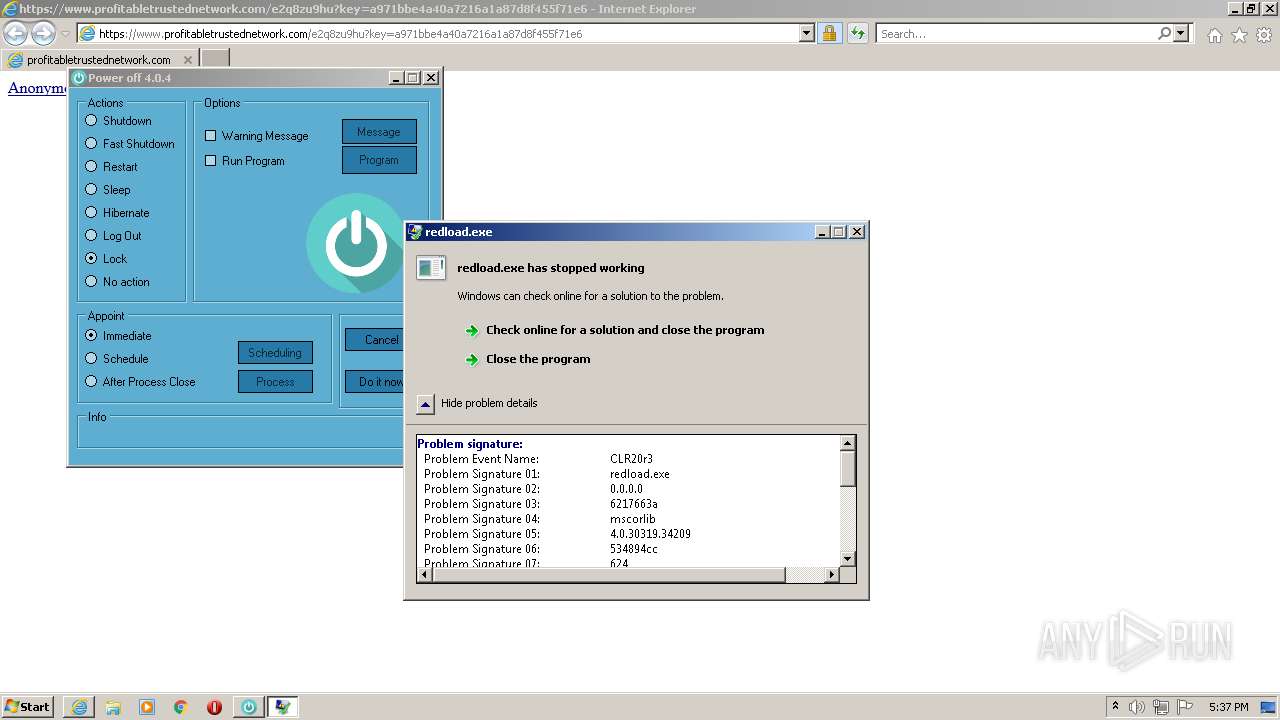The width and height of the screenshot is (1280, 720).
Task: Switch to the profitabletrustednetwork.com tab
Action: pos(99,60)
